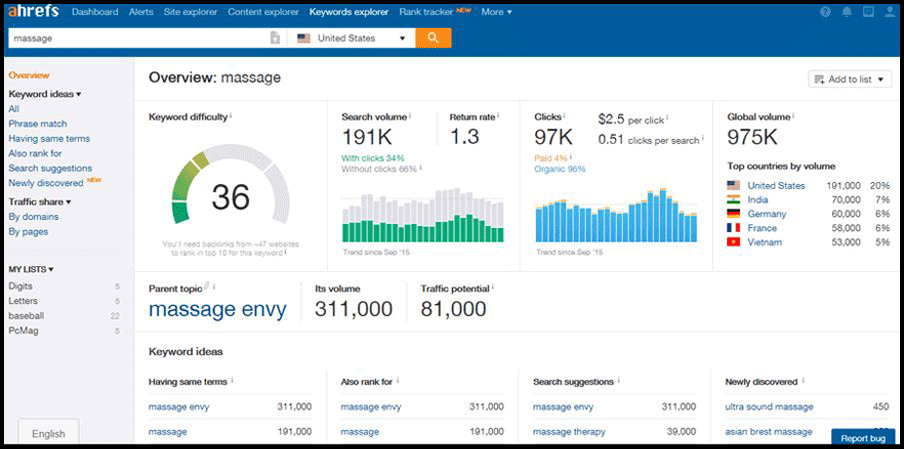Open ultra sound massage keyword link
The image size is (904, 449).
click(x=769, y=407)
